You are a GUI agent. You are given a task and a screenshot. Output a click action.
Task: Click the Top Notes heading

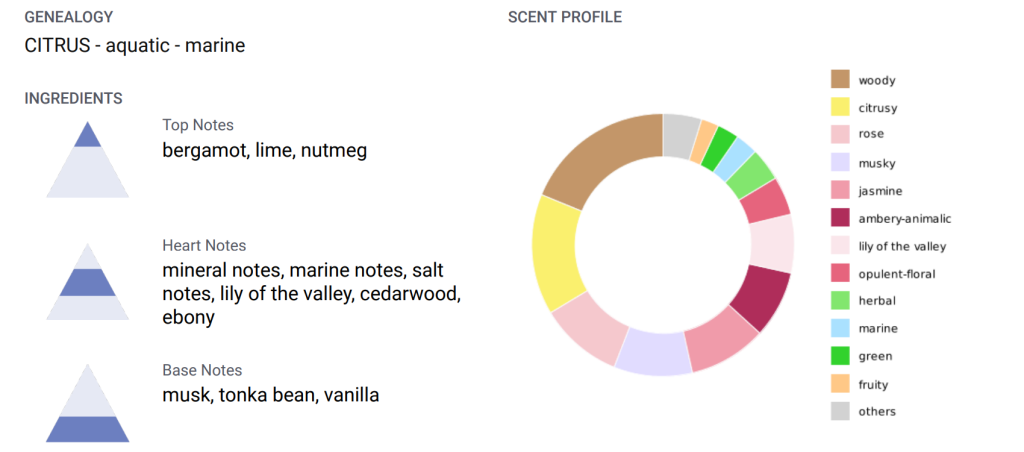coord(198,125)
